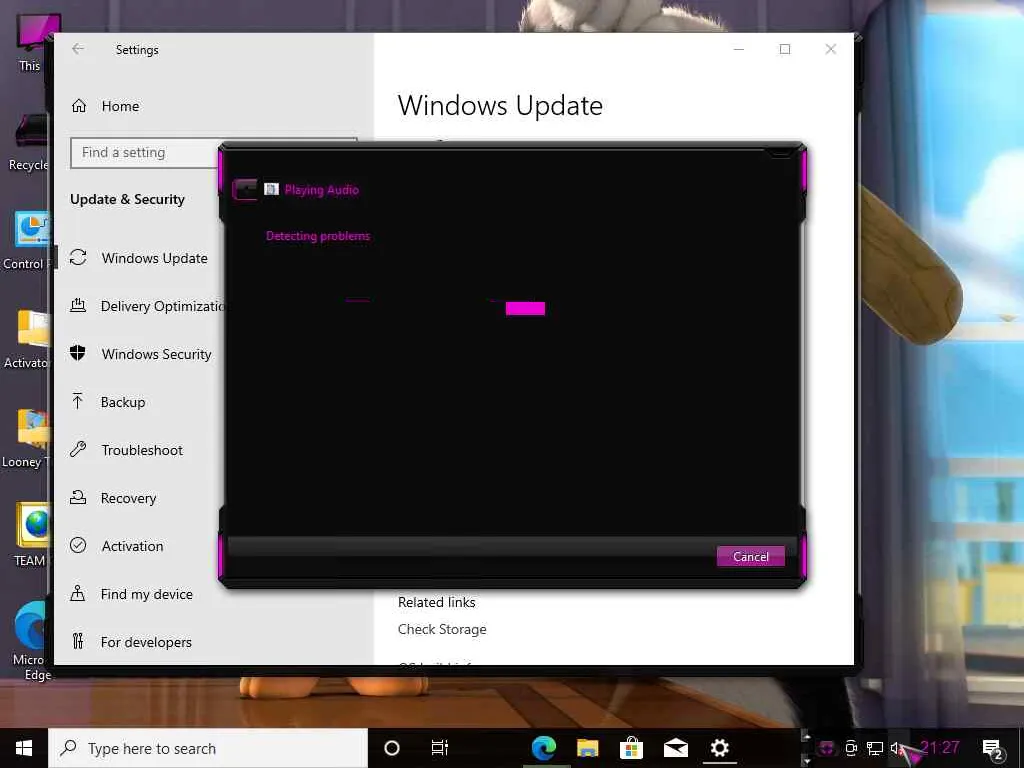The width and height of the screenshot is (1024, 768).
Task: Click the Related links heading
Action: tap(437, 602)
